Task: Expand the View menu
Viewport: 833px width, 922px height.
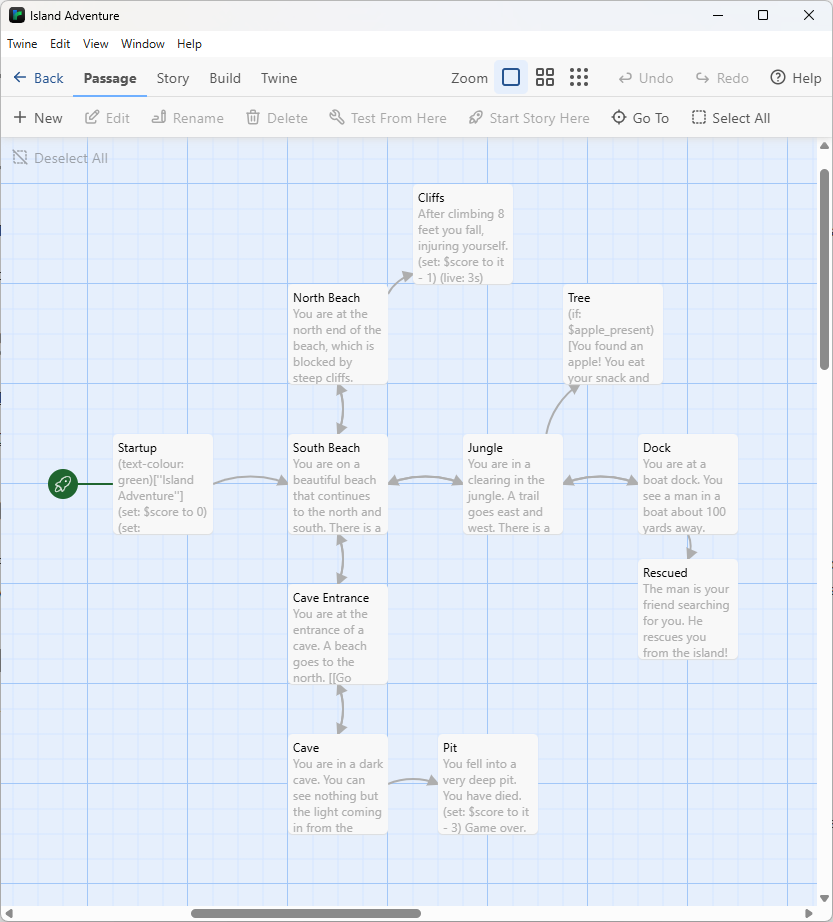Action: click(x=96, y=44)
